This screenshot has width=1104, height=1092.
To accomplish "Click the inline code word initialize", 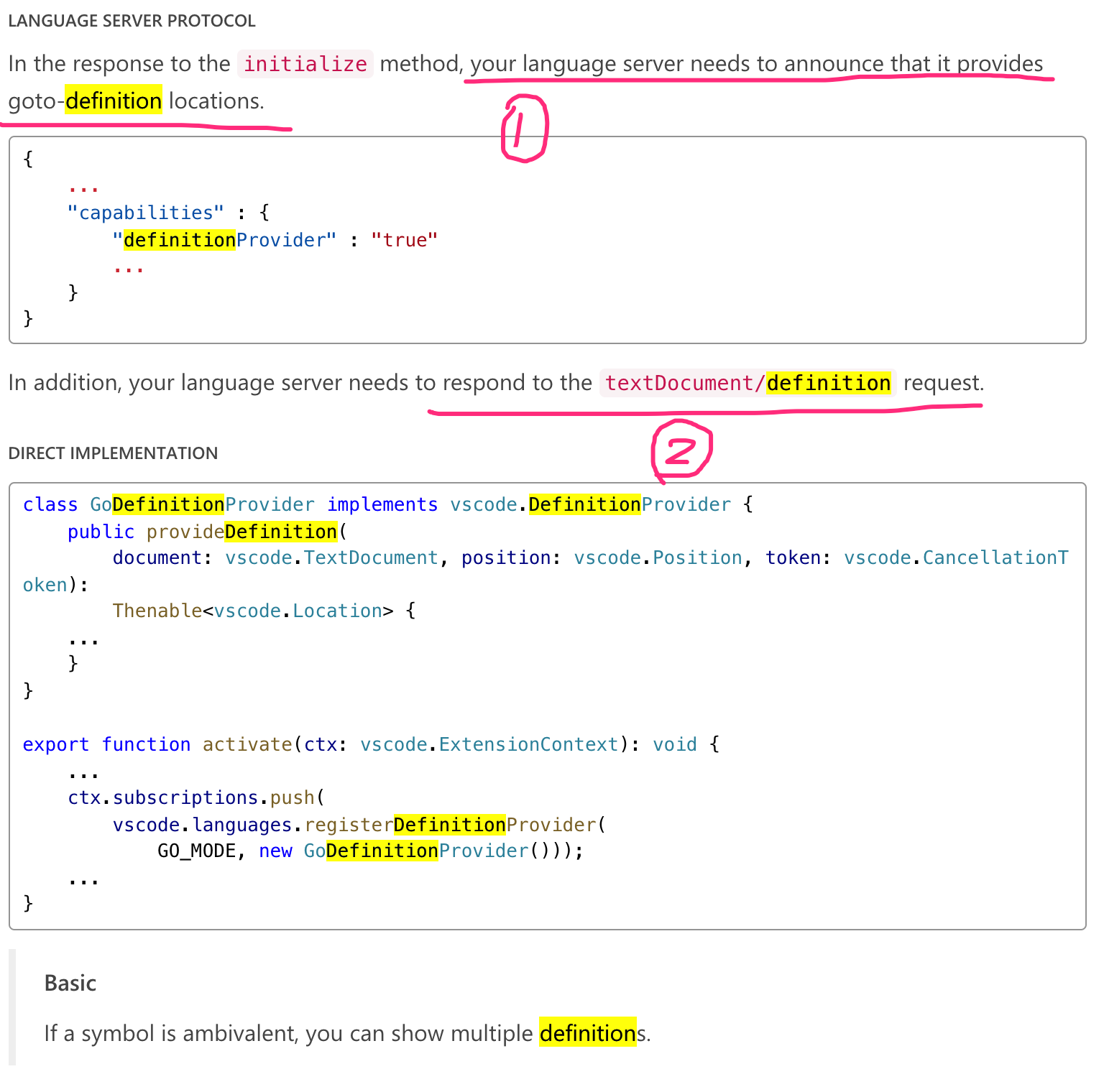I will click(305, 64).
